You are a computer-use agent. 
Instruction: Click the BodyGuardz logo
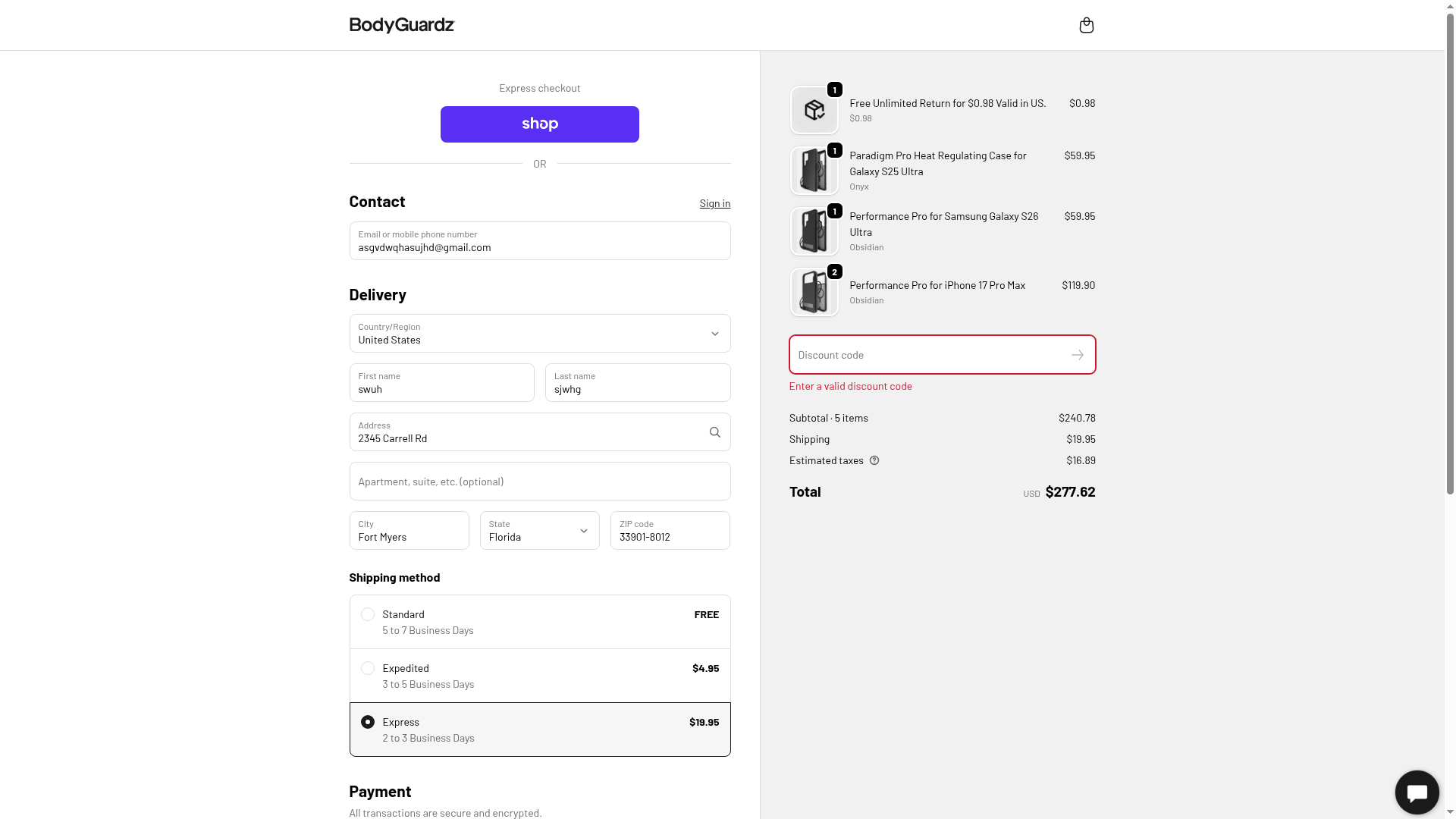pyautogui.click(x=401, y=25)
